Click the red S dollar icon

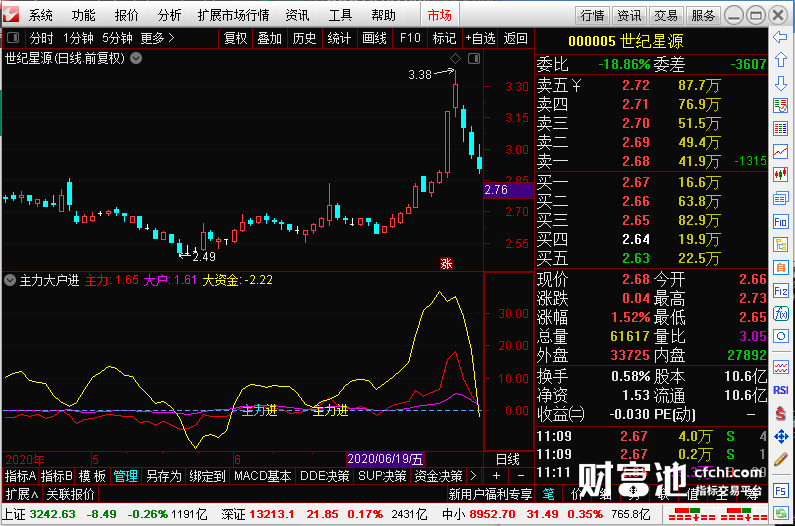pos(780,413)
